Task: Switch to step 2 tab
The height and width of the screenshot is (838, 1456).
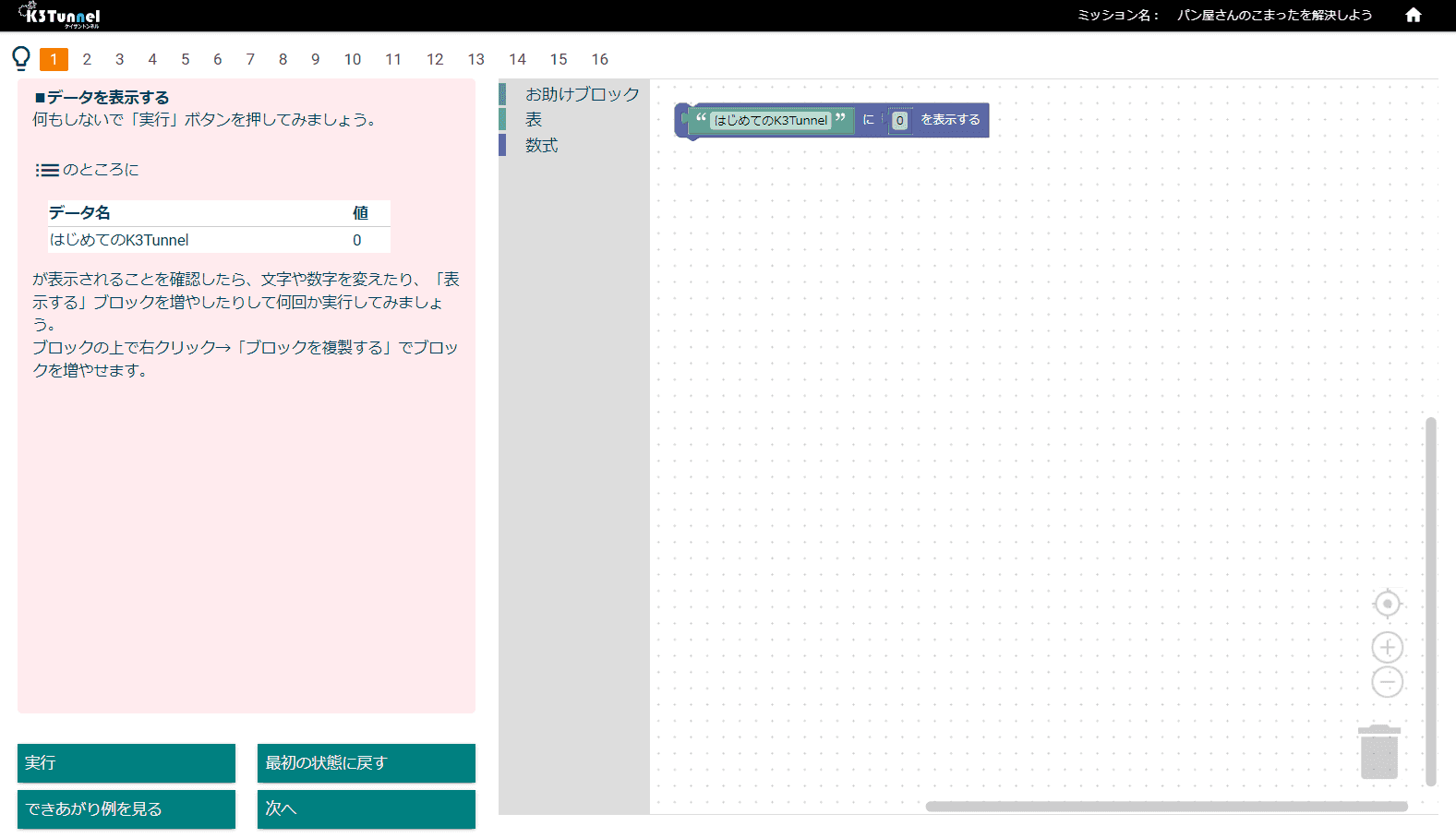Action: [87, 59]
